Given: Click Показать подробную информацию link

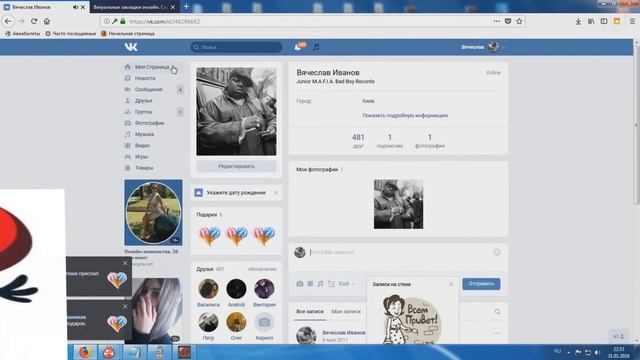Looking at the screenshot, I should pos(405,116).
